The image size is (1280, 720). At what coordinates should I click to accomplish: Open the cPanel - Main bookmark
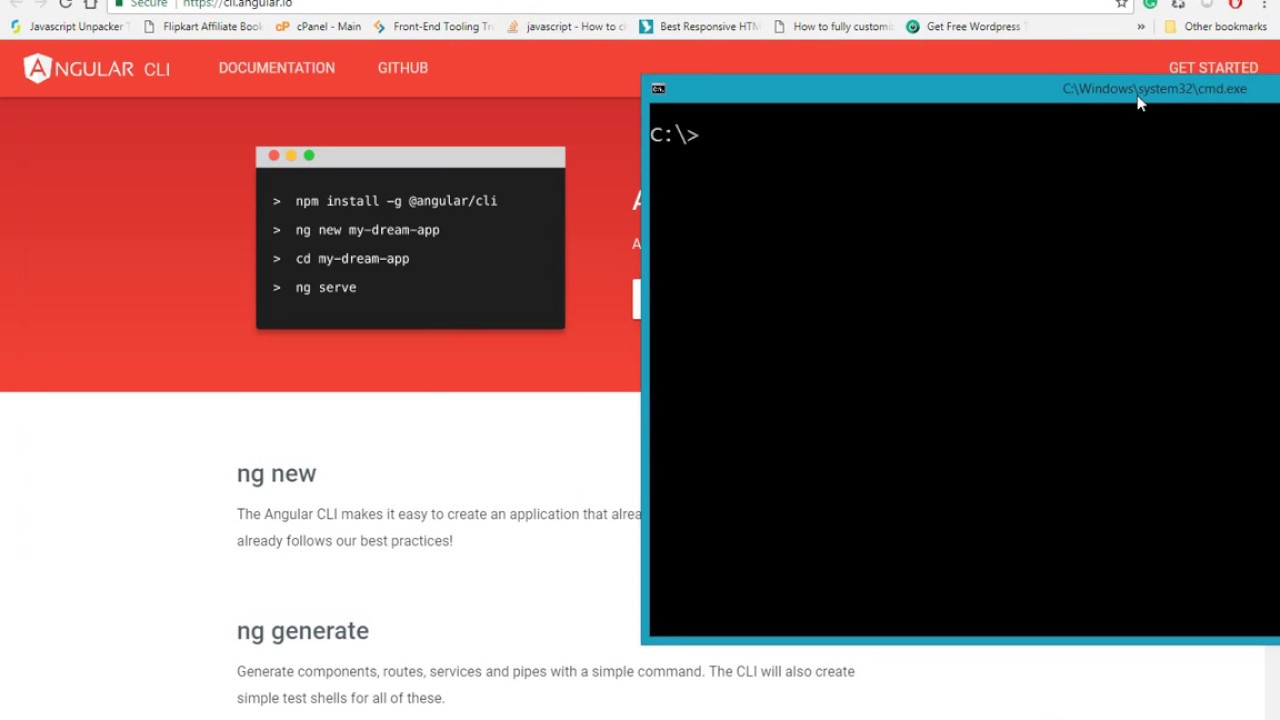click(318, 27)
